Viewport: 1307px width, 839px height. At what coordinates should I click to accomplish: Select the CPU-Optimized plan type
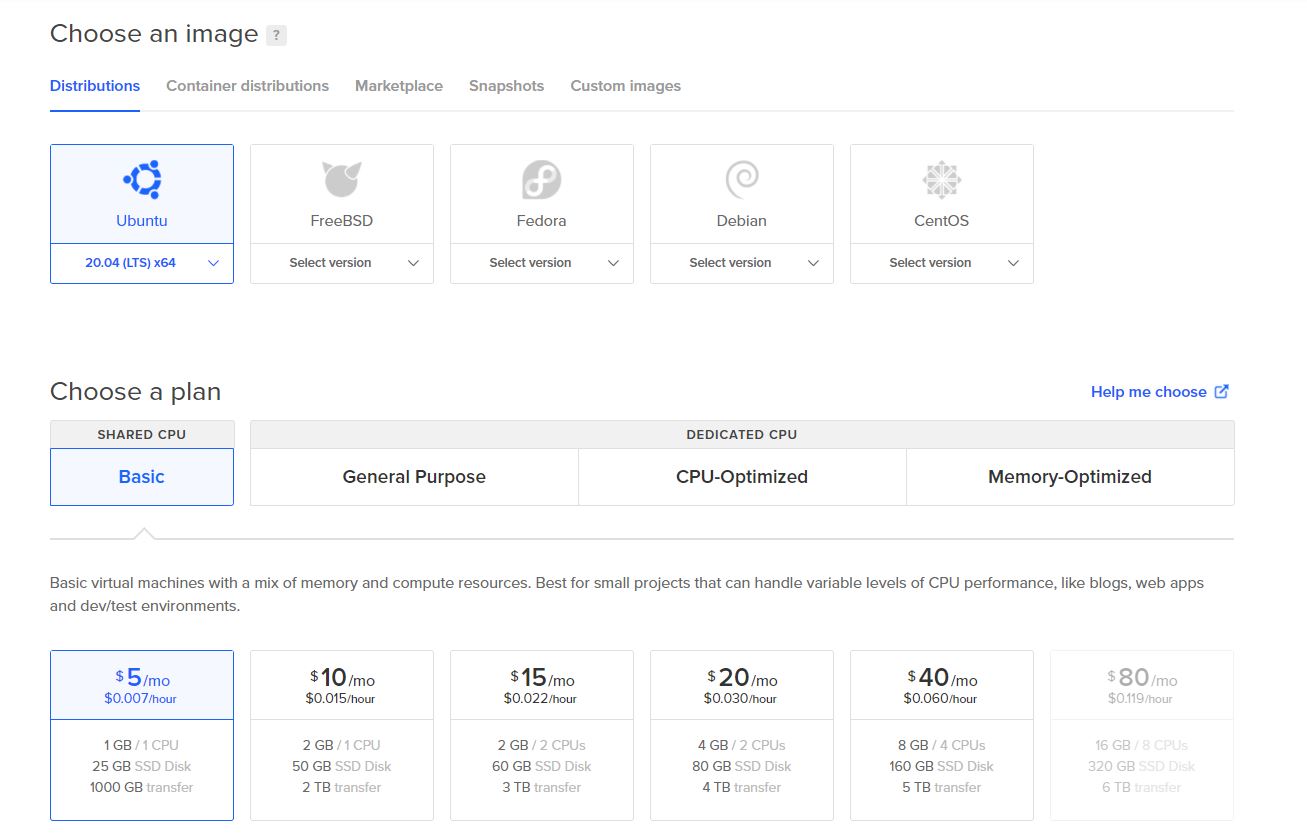tap(742, 477)
